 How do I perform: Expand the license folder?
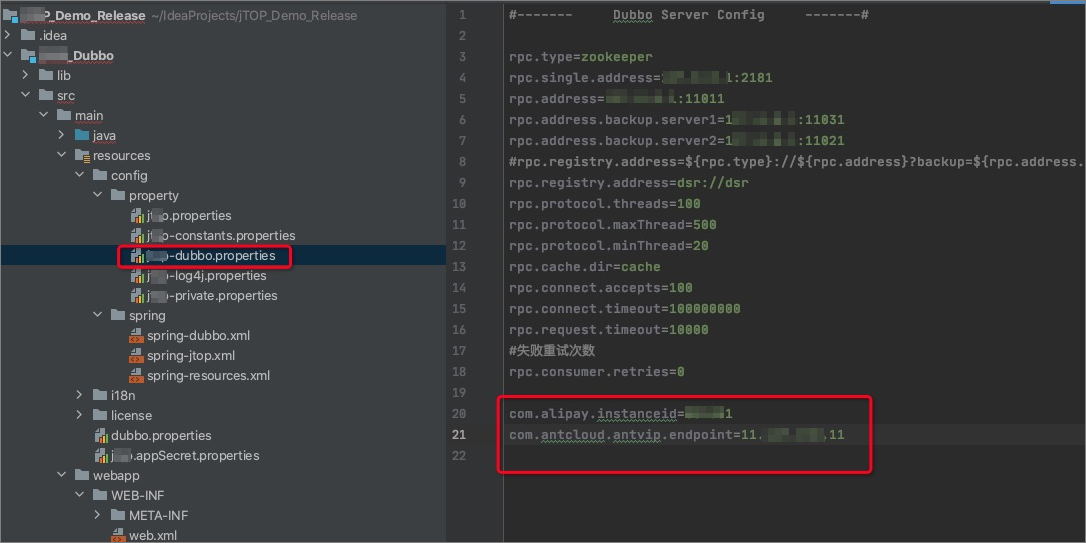pyautogui.click(x=80, y=416)
